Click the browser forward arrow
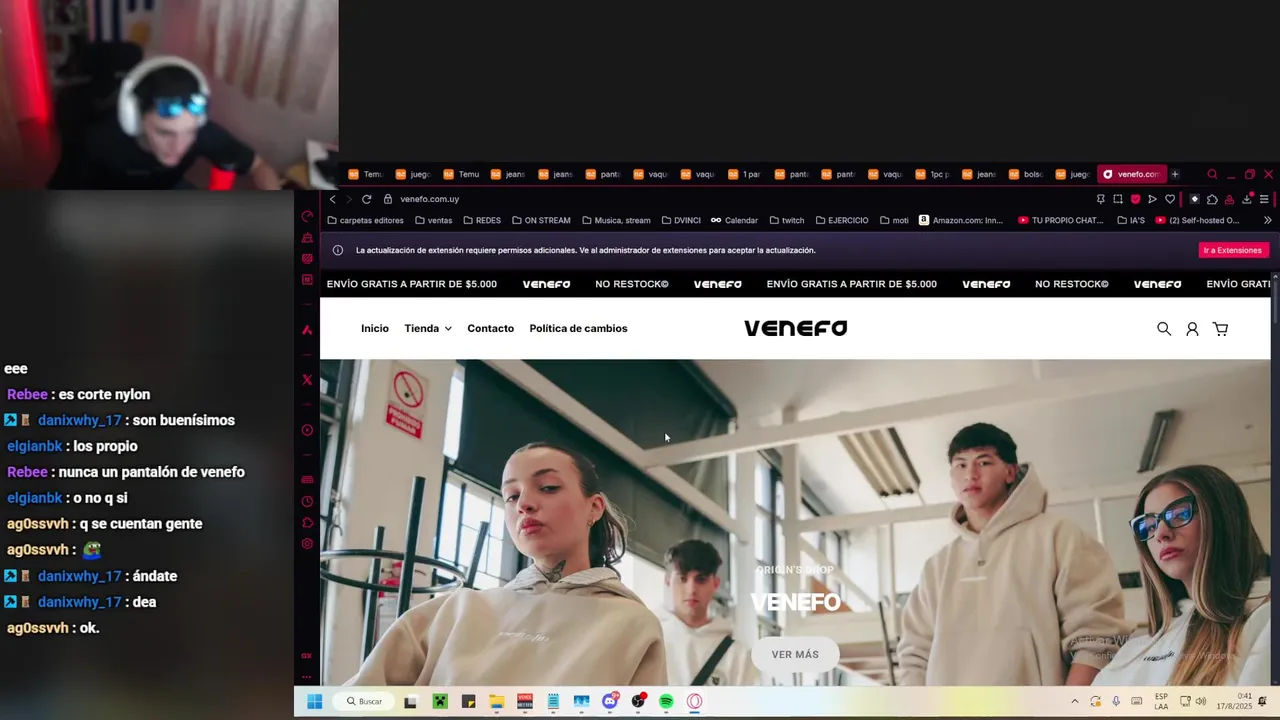1280x720 pixels. [x=349, y=199]
